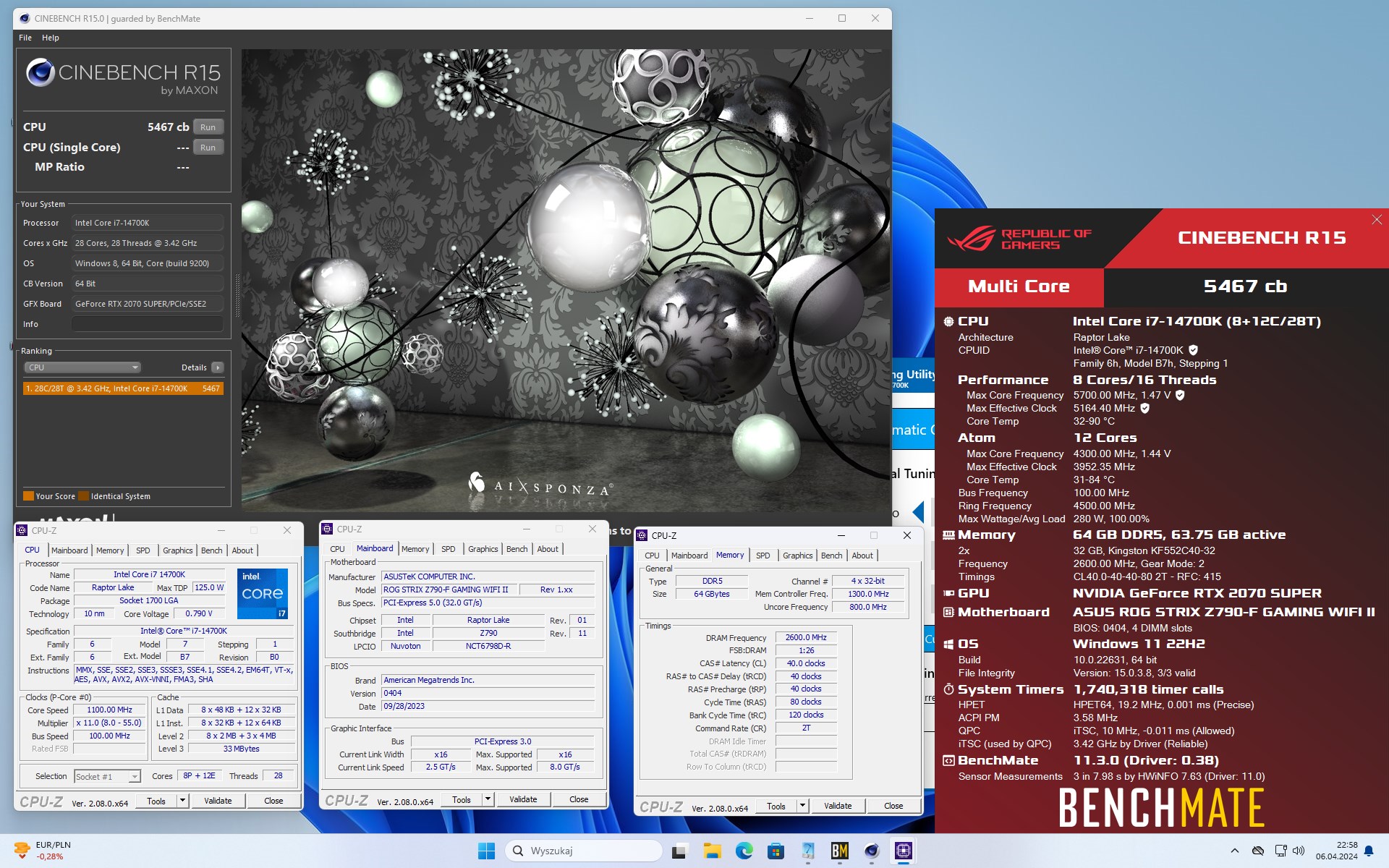Click Validate in the CPU-Z CPU window

point(218,801)
